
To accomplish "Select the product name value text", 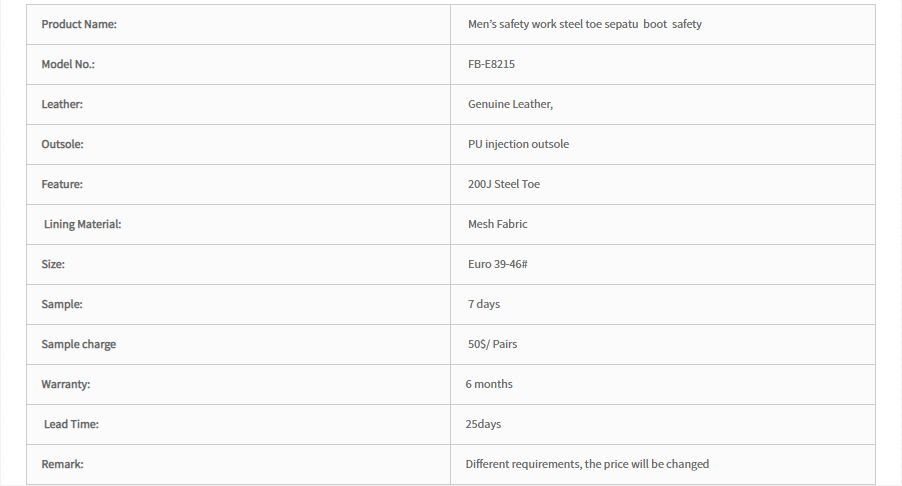I will 584,24.
